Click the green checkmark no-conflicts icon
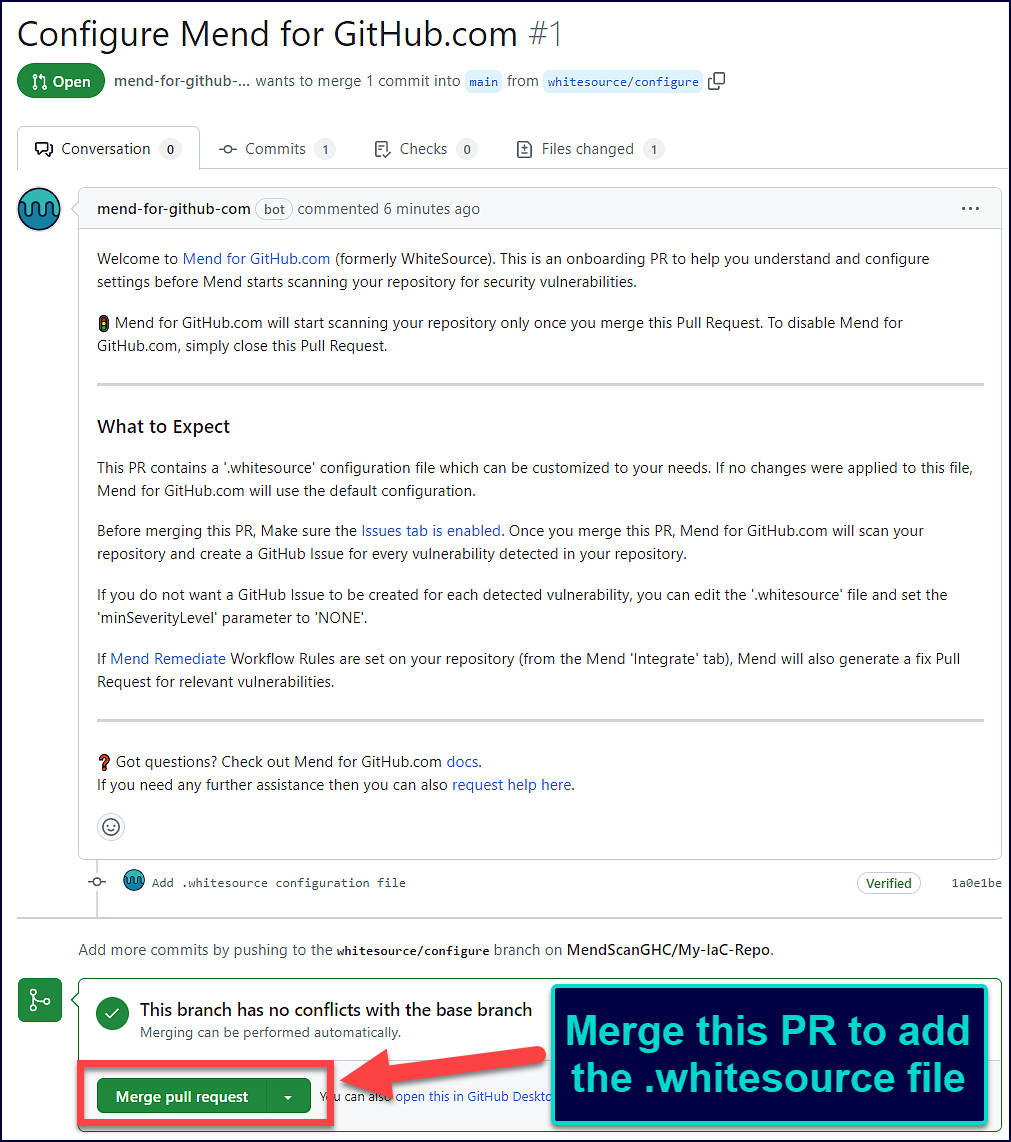The height and width of the screenshot is (1142, 1011). [x=112, y=1014]
